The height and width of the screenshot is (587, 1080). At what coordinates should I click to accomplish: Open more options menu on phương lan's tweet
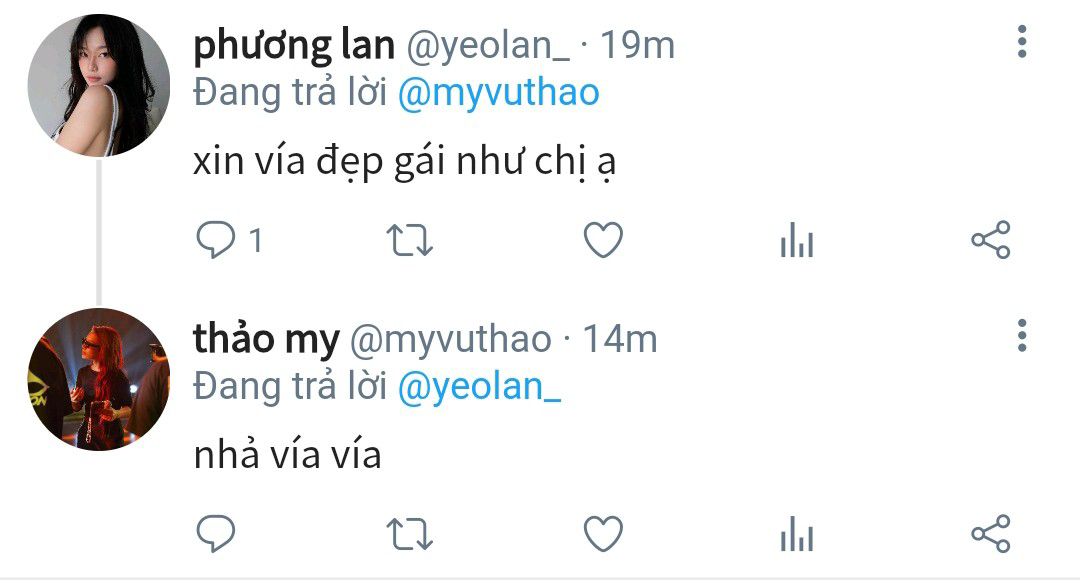[x=1022, y=42]
